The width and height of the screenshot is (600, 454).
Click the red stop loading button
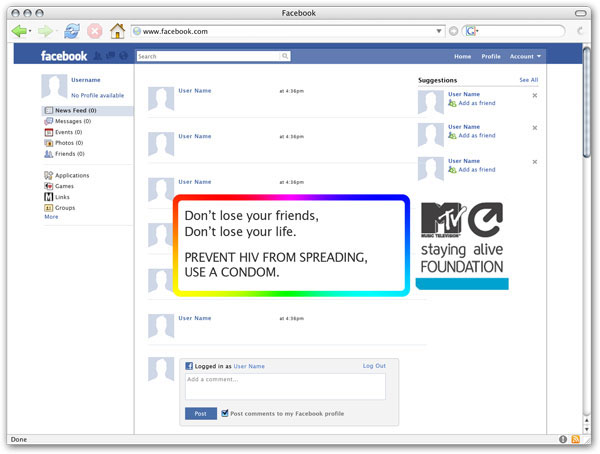pos(95,31)
